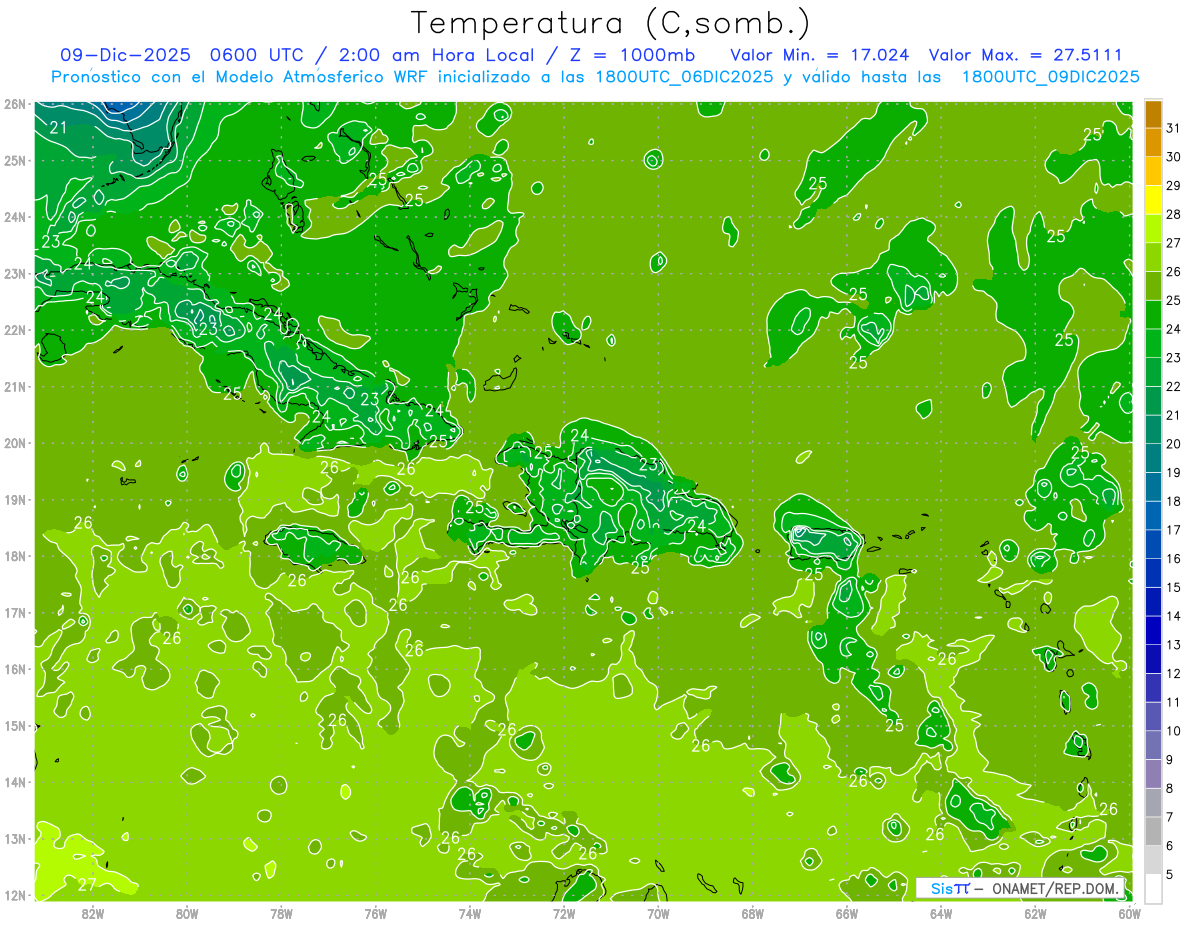Click the color scale value 20
Screen dimensions: 1200x927
coord(1174,444)
